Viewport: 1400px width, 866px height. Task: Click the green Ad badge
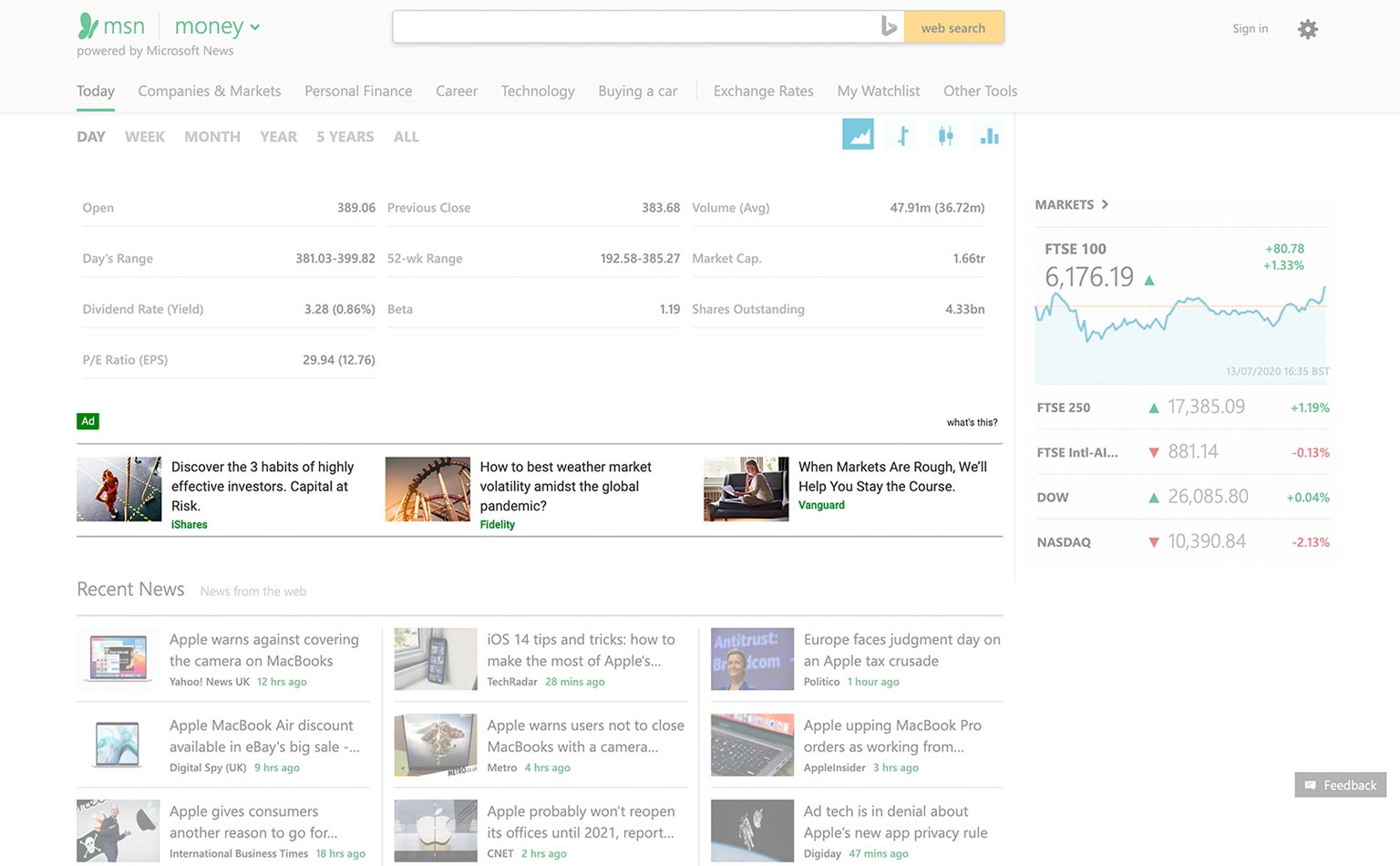coord(87,421)
